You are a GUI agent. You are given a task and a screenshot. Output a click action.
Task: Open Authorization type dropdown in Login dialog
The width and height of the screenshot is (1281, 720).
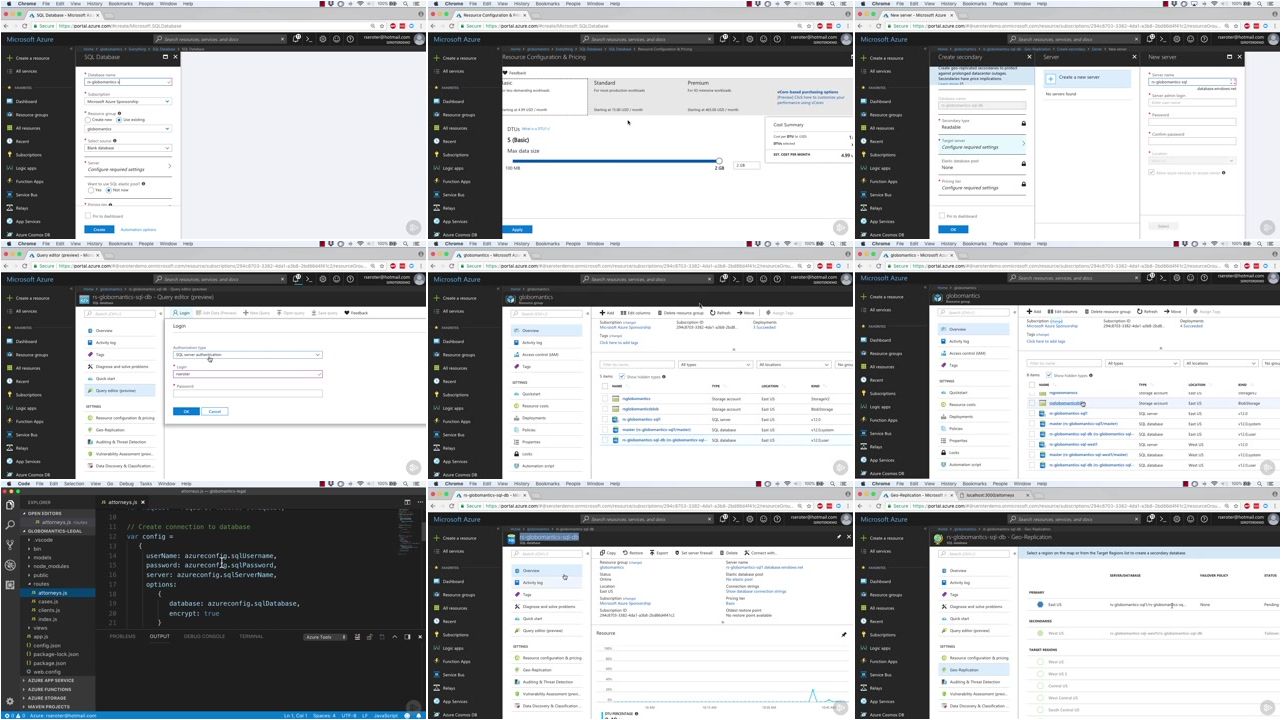pyautogui.click(x=247, y=355)
